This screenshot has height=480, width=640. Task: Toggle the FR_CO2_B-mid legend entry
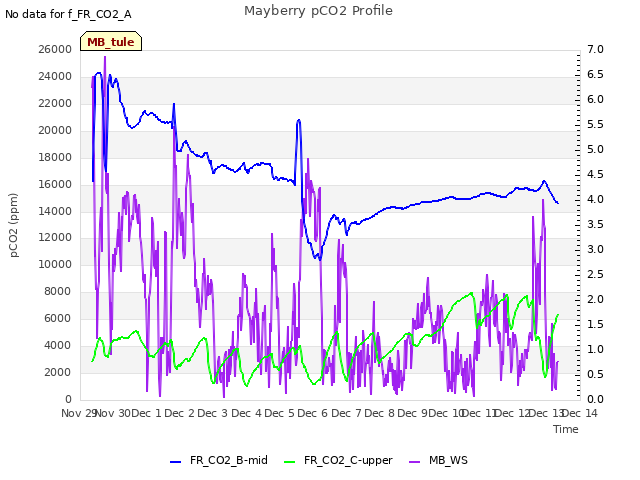click(219, 460)
